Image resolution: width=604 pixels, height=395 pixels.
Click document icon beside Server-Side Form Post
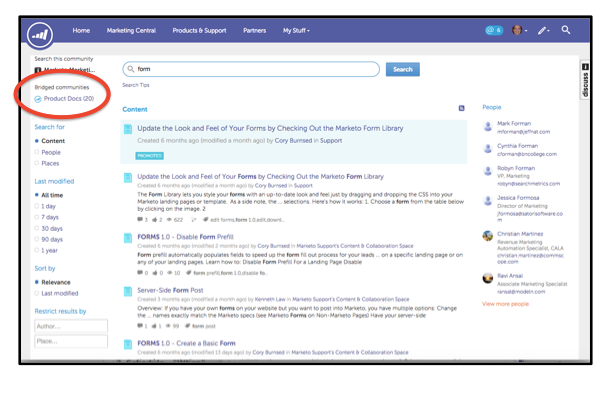click(128, 291)
